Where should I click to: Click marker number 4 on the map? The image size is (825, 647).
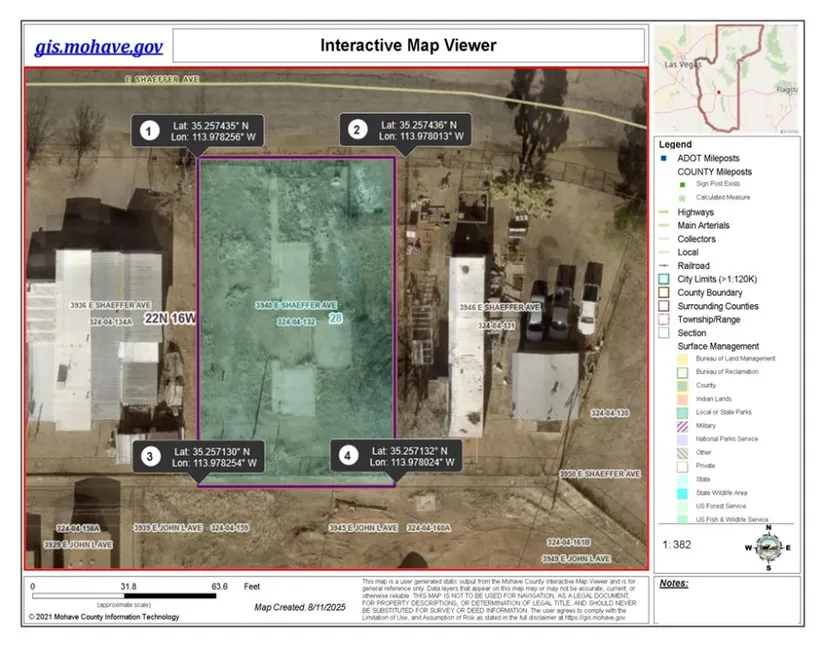tap(348, 456)
